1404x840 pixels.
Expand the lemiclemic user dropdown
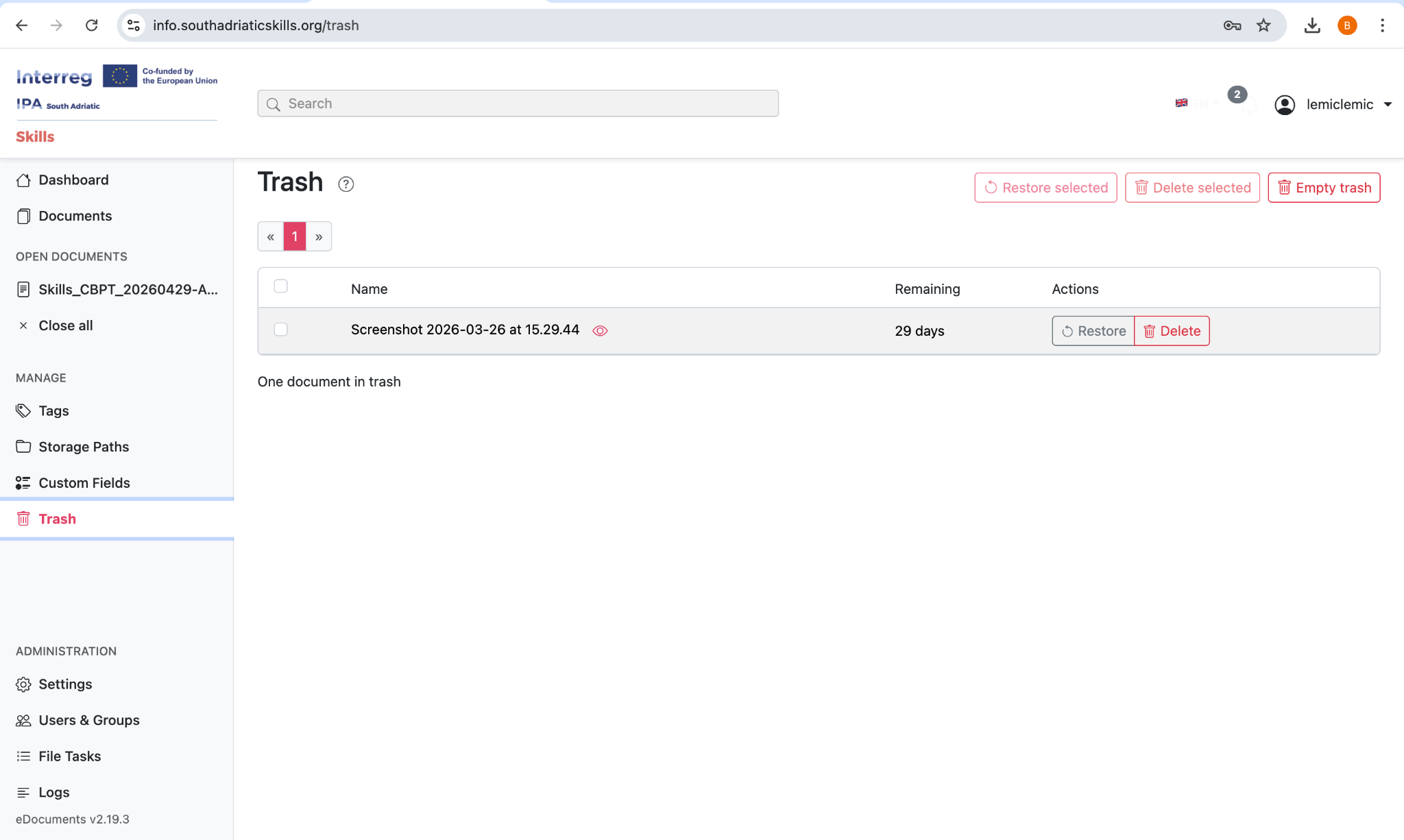pyautogui.click(x=1333, y=104)
